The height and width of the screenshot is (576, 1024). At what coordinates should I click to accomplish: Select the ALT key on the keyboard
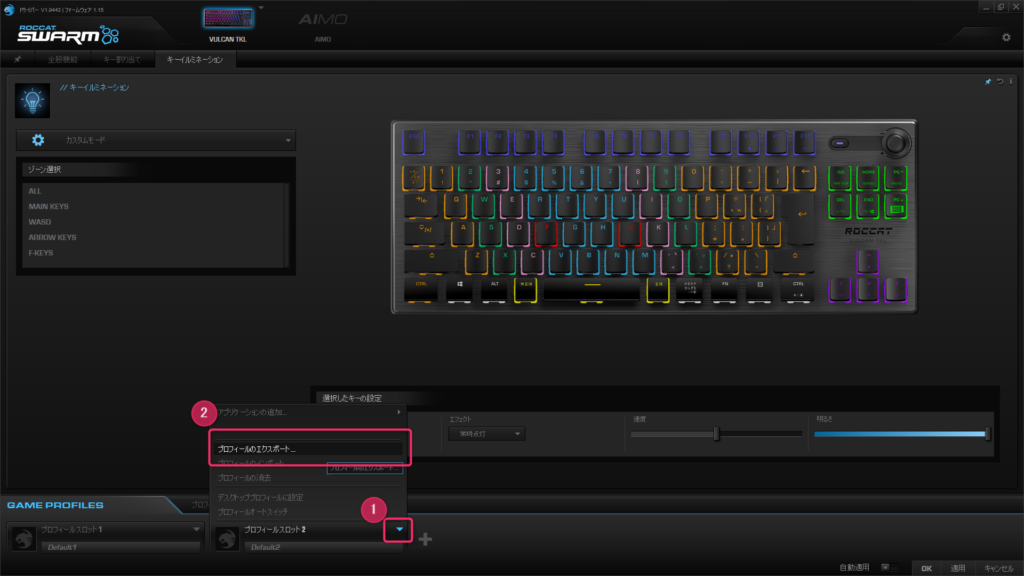pyautogui.click(x=494, y=289)
